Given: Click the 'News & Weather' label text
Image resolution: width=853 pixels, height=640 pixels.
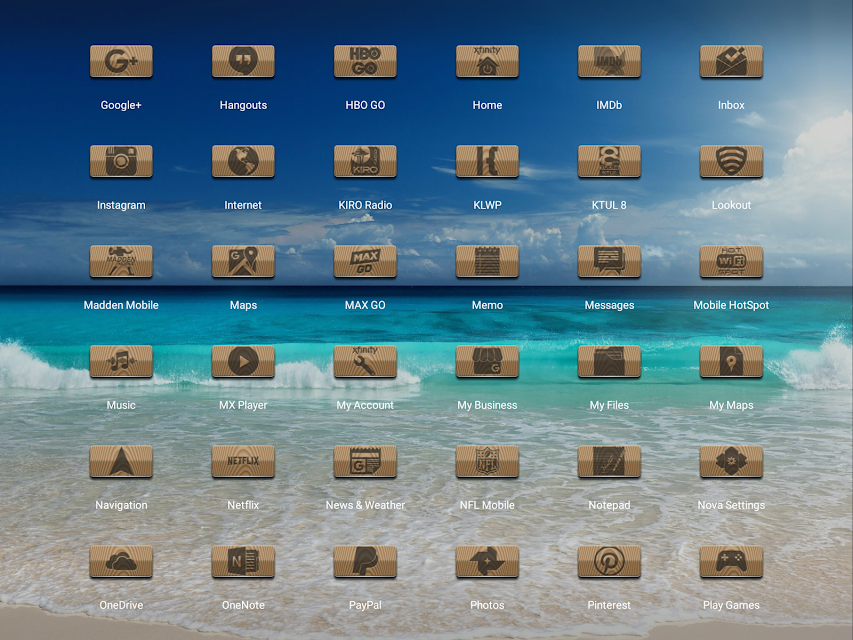Looking at the screenshot, I should pyautogui.click(x=365, y=506).
